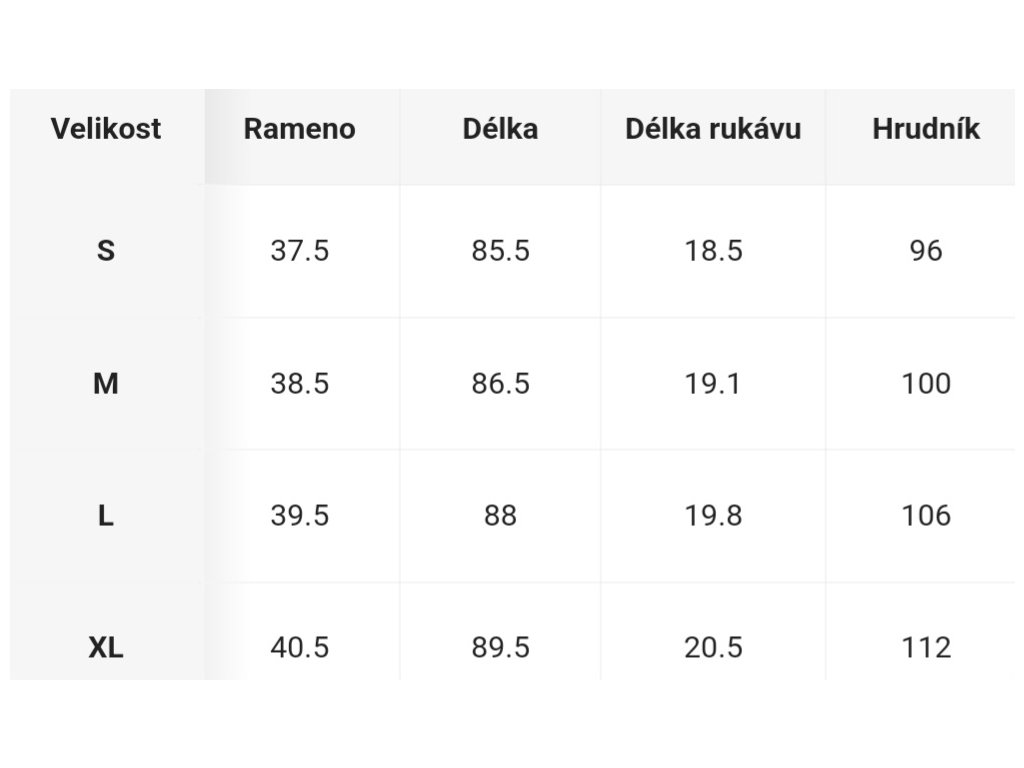This screenshot has width=1024, height=768.
Task: Click the Hrudník column header
Action: [x=926, y=129]
